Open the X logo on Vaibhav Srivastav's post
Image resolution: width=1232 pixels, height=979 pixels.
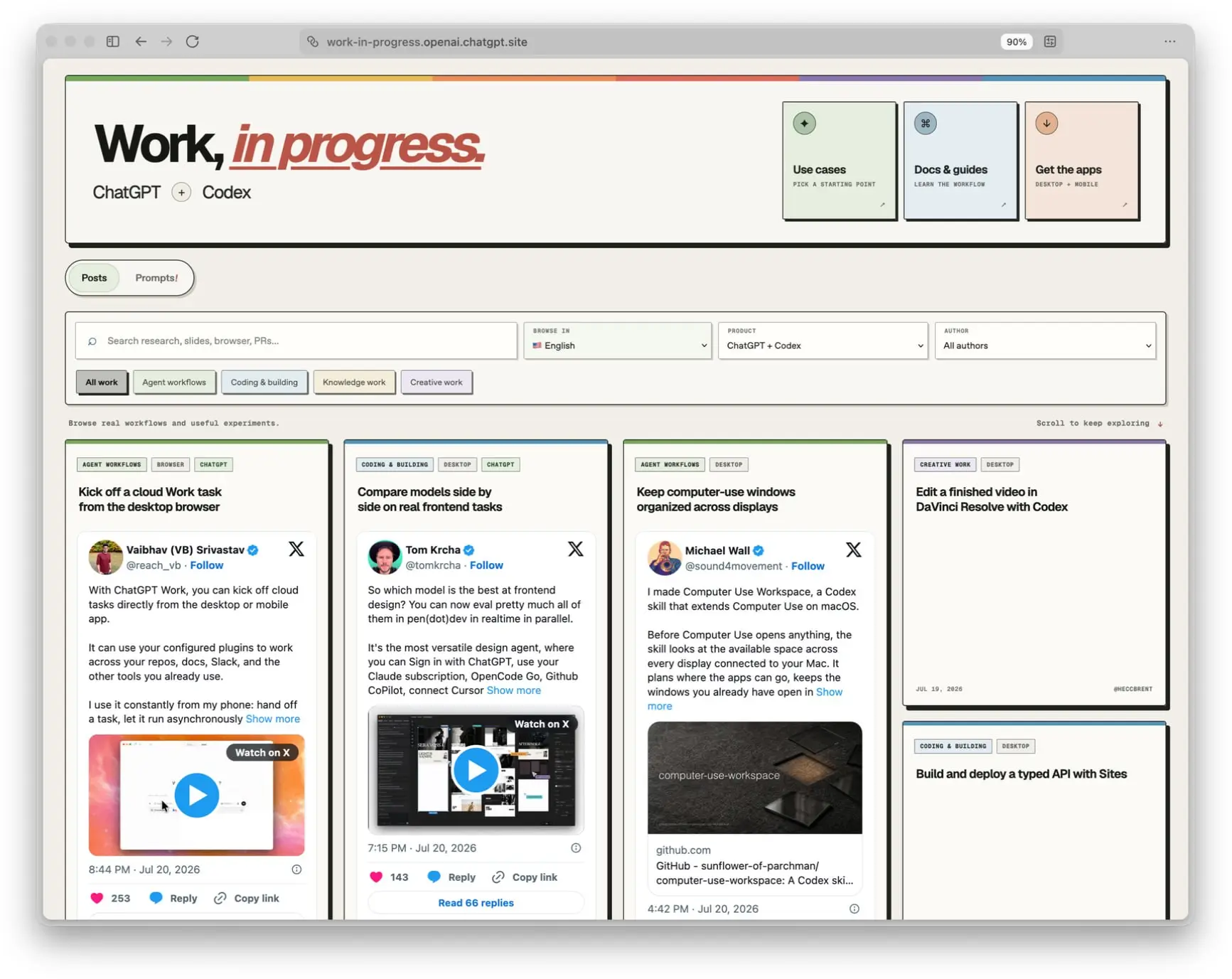pyautogui.click(x=296, y=549)
